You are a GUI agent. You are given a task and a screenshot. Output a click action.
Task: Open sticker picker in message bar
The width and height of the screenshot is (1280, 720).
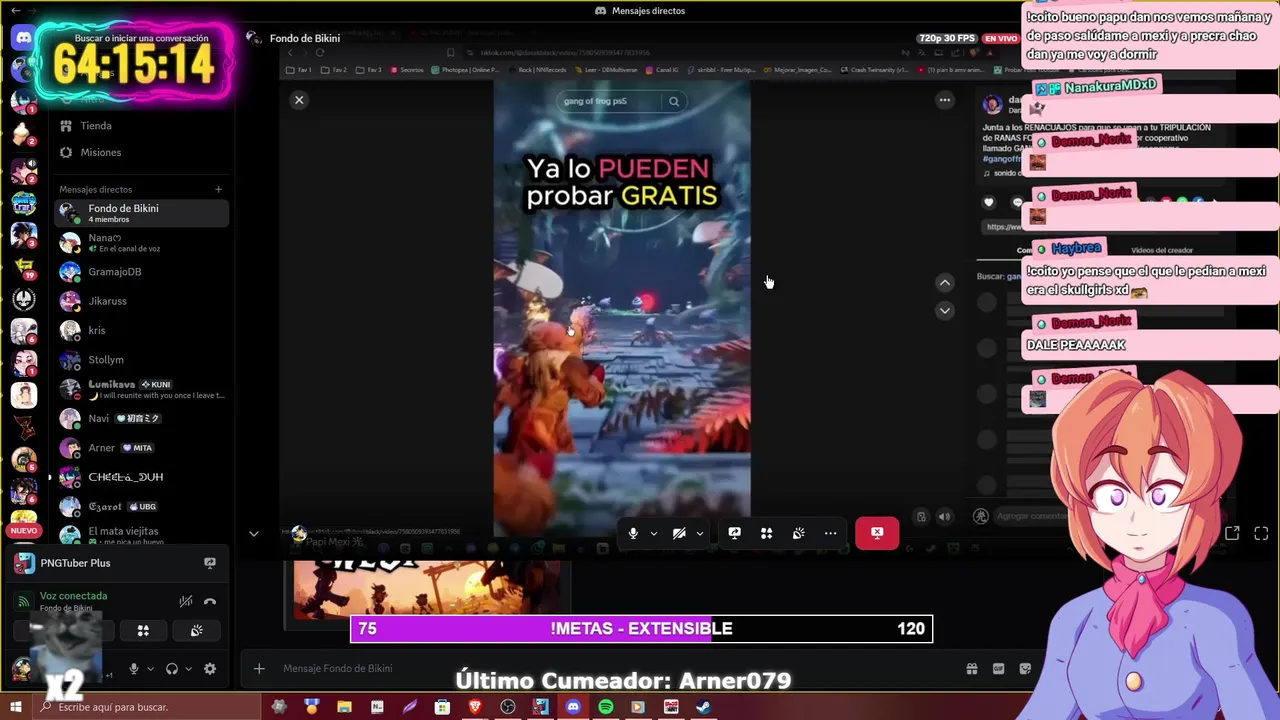[x=1025, y=669]
